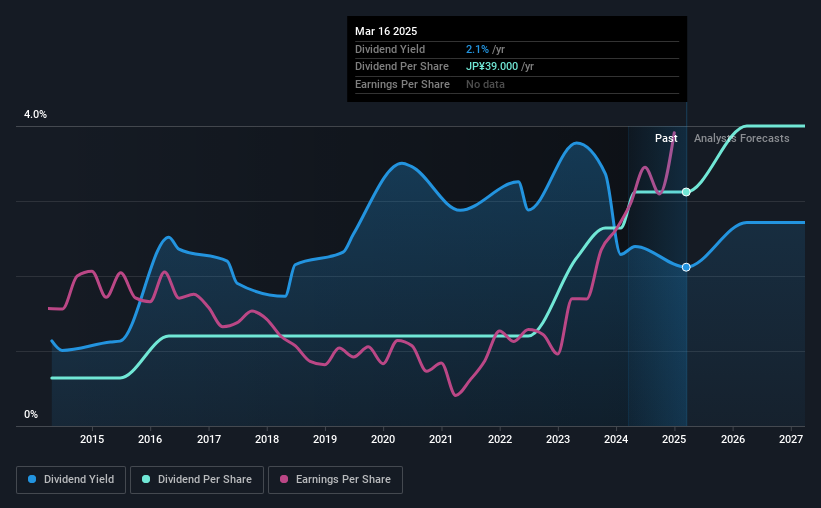Select the blue yield data point marker at Mar 2025

click(x=686, y=267)
